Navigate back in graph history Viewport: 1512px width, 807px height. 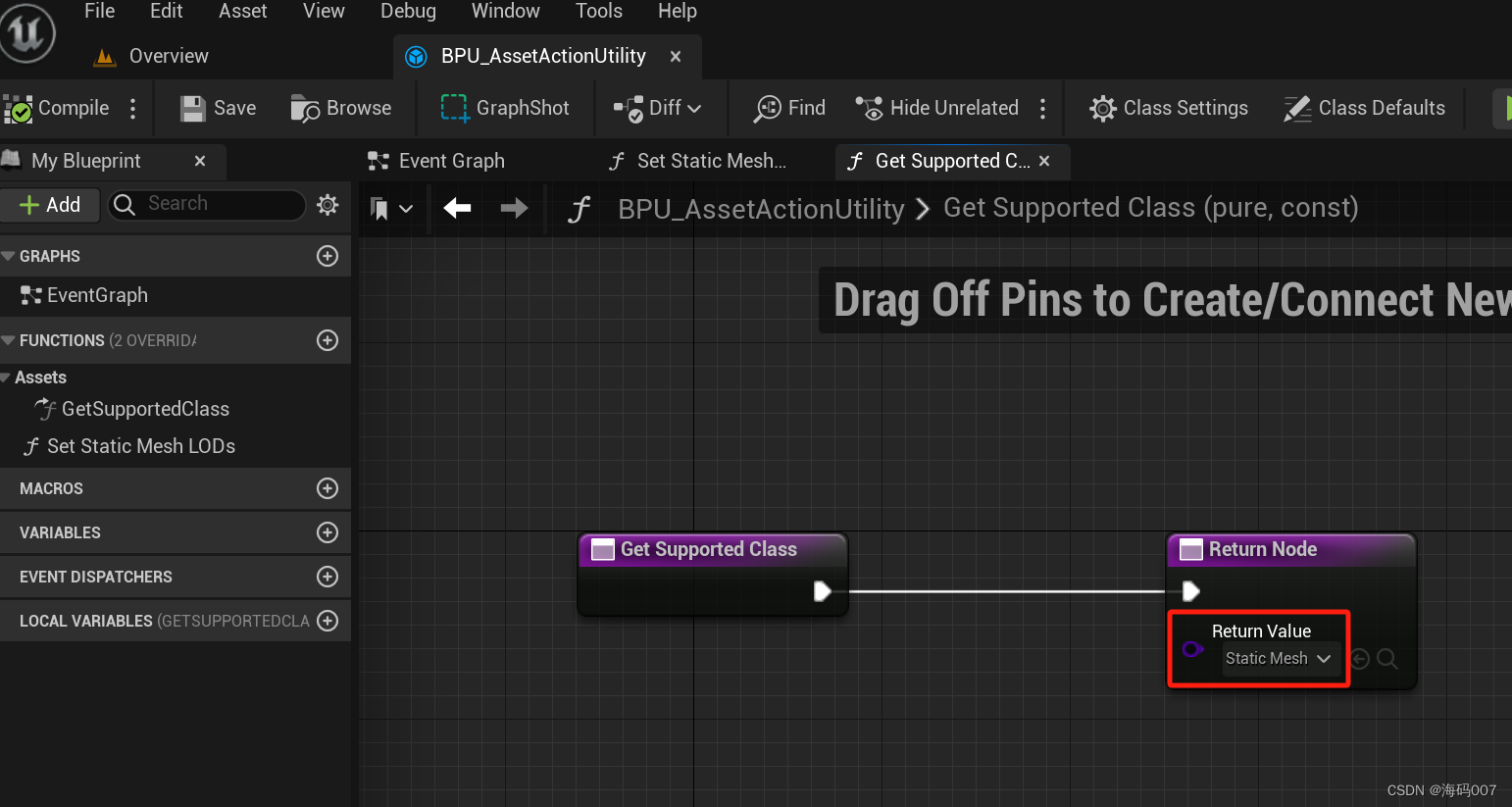457,208
